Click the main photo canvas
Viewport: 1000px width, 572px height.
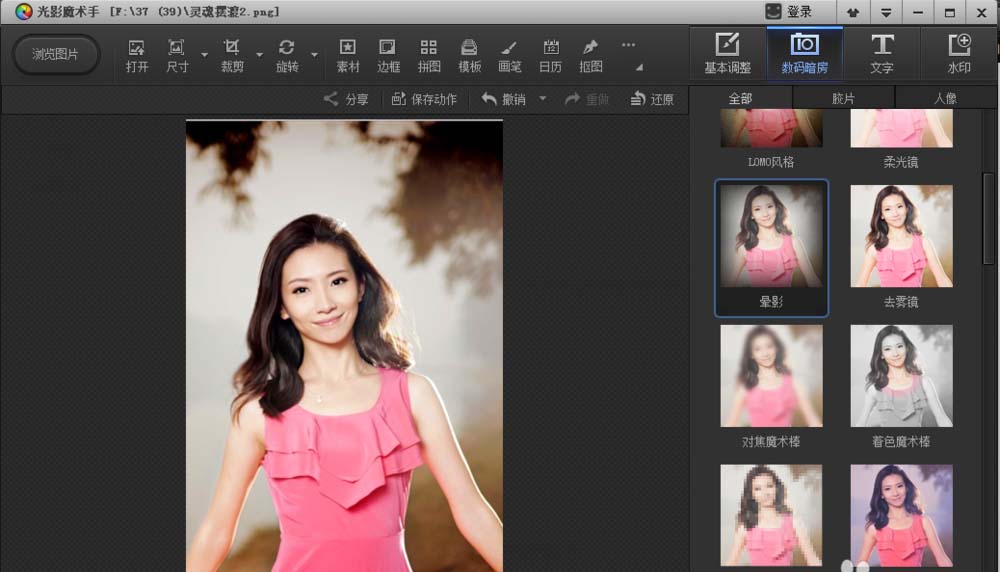[344, 346]
